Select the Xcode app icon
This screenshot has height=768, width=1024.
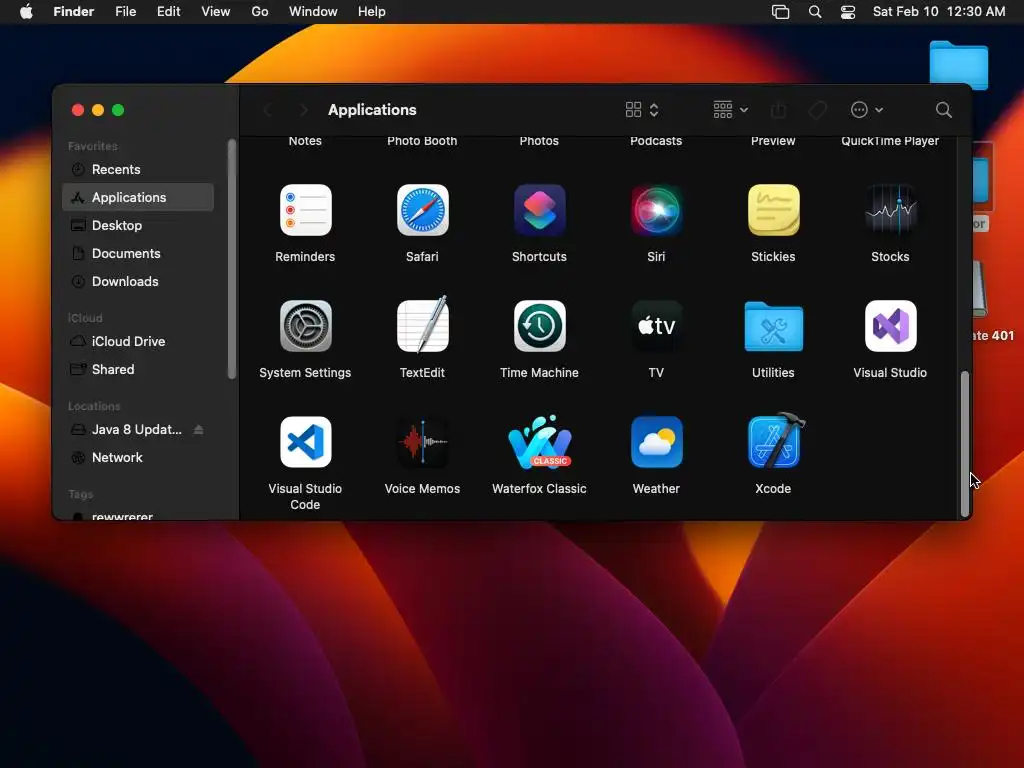(775, 441)
